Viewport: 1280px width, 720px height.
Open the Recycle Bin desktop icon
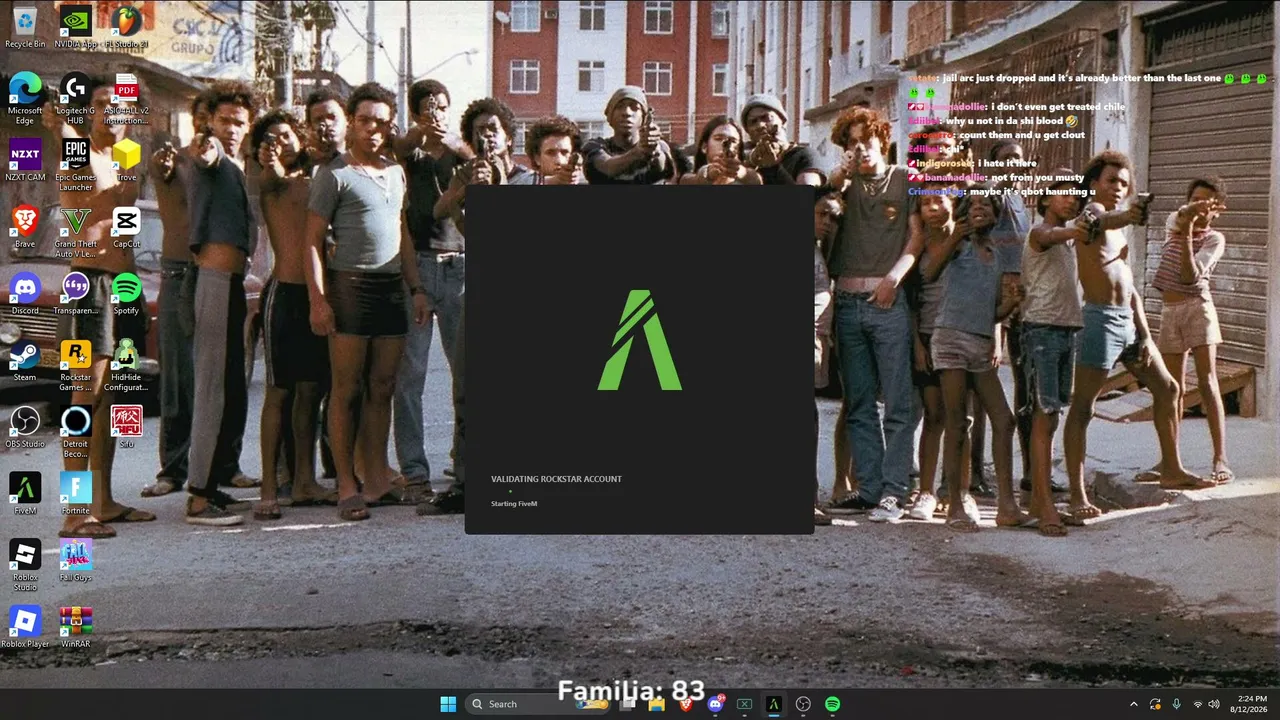[x=25, y=28]
